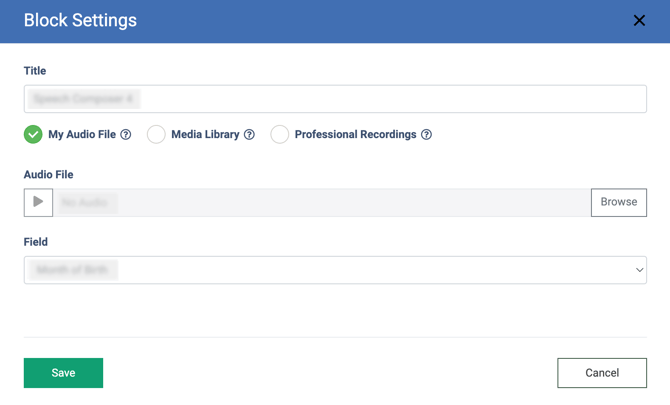The image size is (670, 405).
Task: Enable the Professional Recordings radio button
Action: [280, 134]
